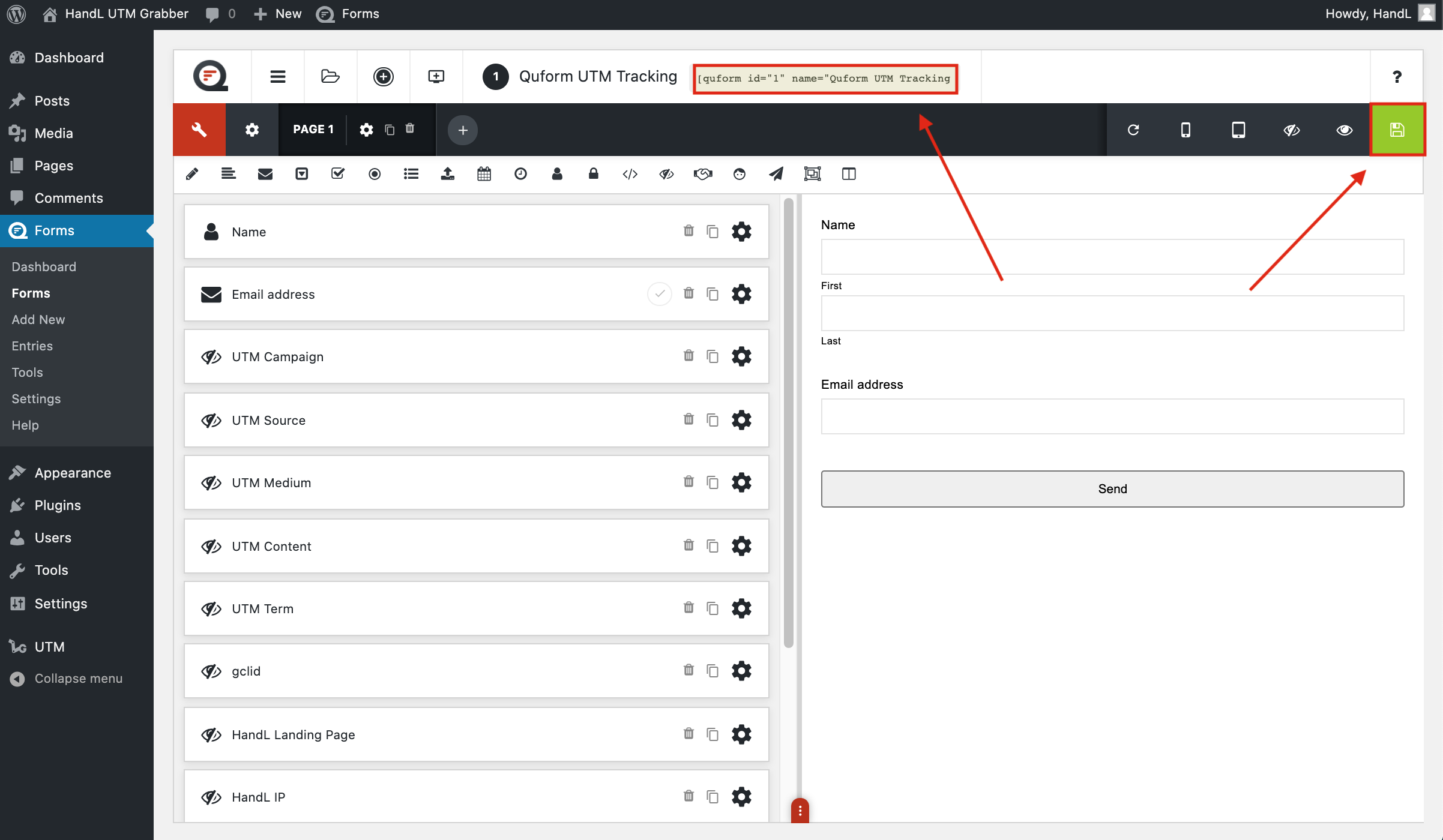Open settings for HandL Landing Page field
1443x840 pixels.
coord(741,734)
